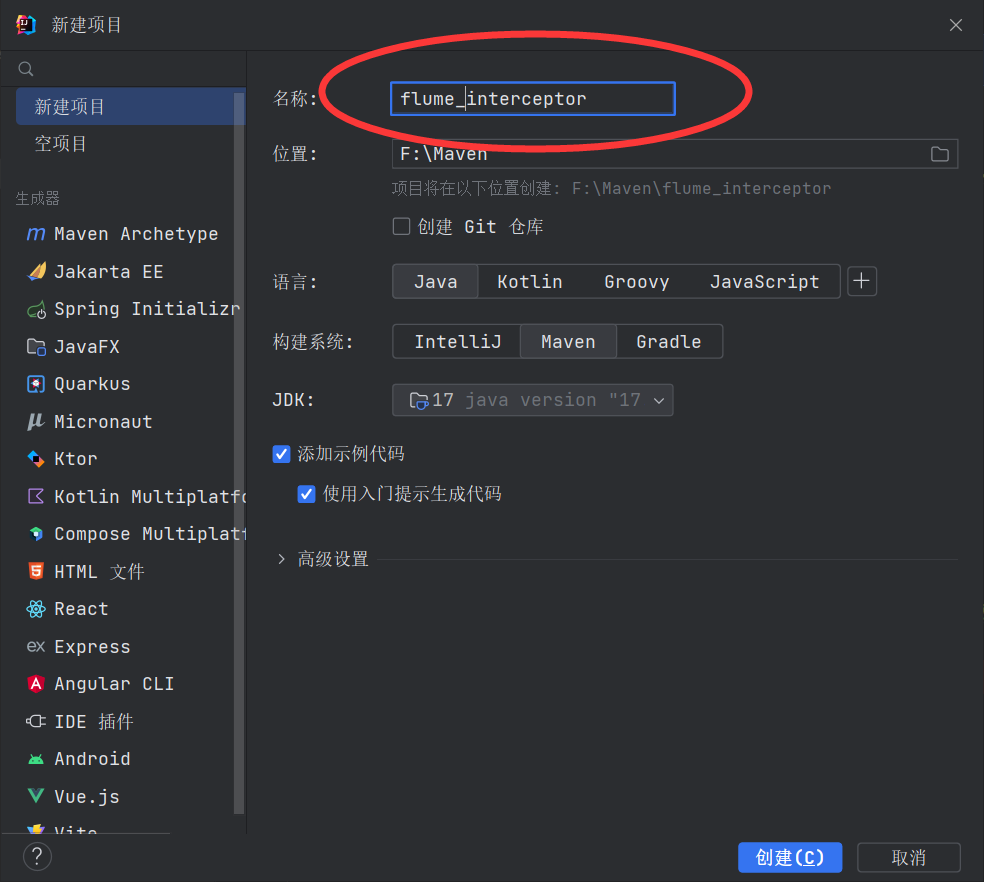
Task: Click the Spring Initializr leaf icon
Action: (x=36, y=309)
